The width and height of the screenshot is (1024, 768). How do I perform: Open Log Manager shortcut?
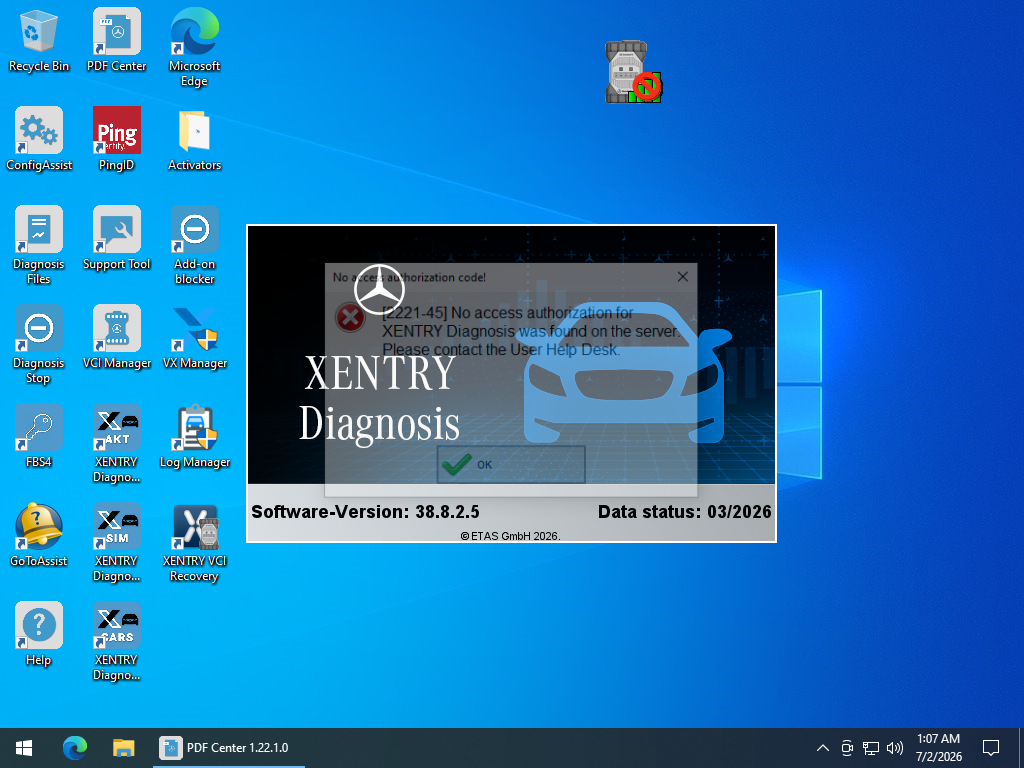pyautogui.click(x=195, y=436)
